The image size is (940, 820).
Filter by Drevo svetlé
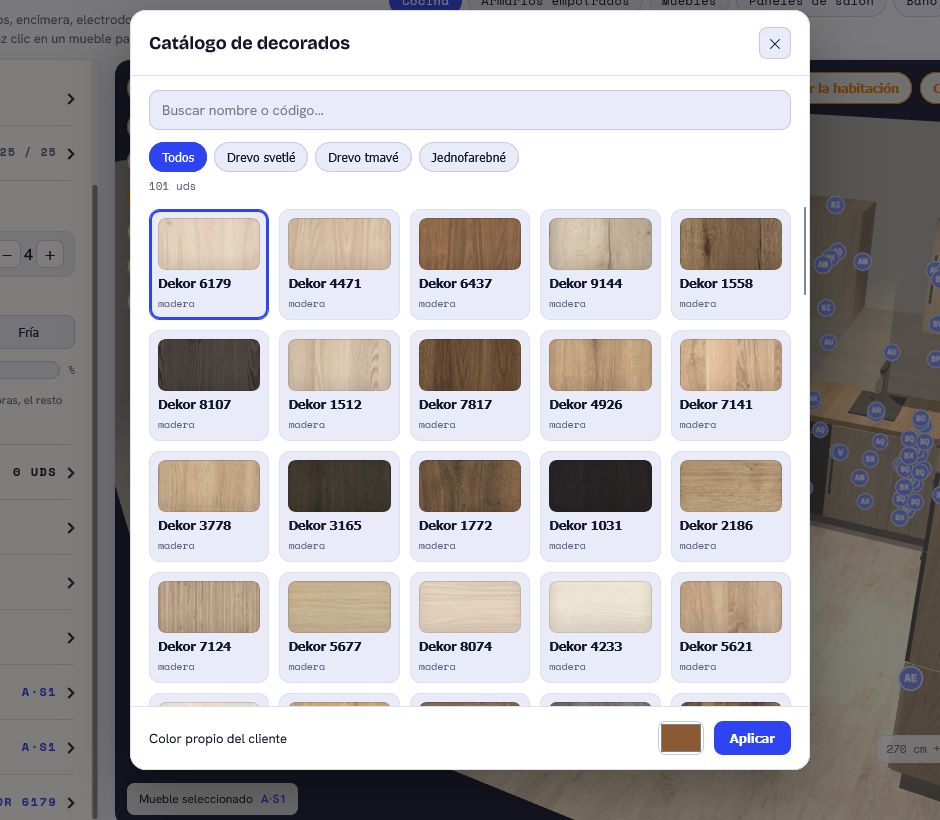[261, 157]
